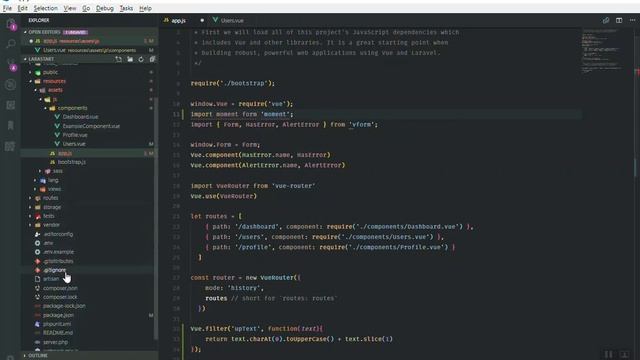This screenshot has width=640, height=360.
Task: Open the Search view in activity bar
Action: click(11, 43)
